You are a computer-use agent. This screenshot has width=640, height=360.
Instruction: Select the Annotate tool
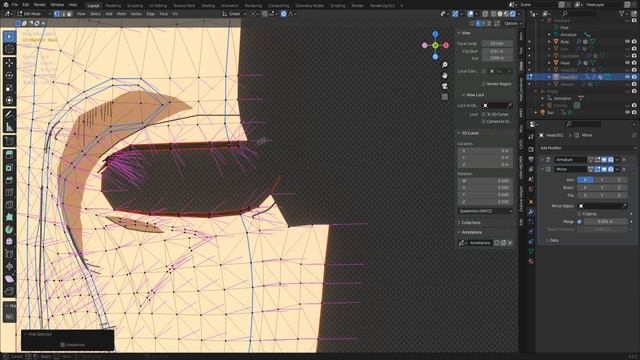(9, 115)
